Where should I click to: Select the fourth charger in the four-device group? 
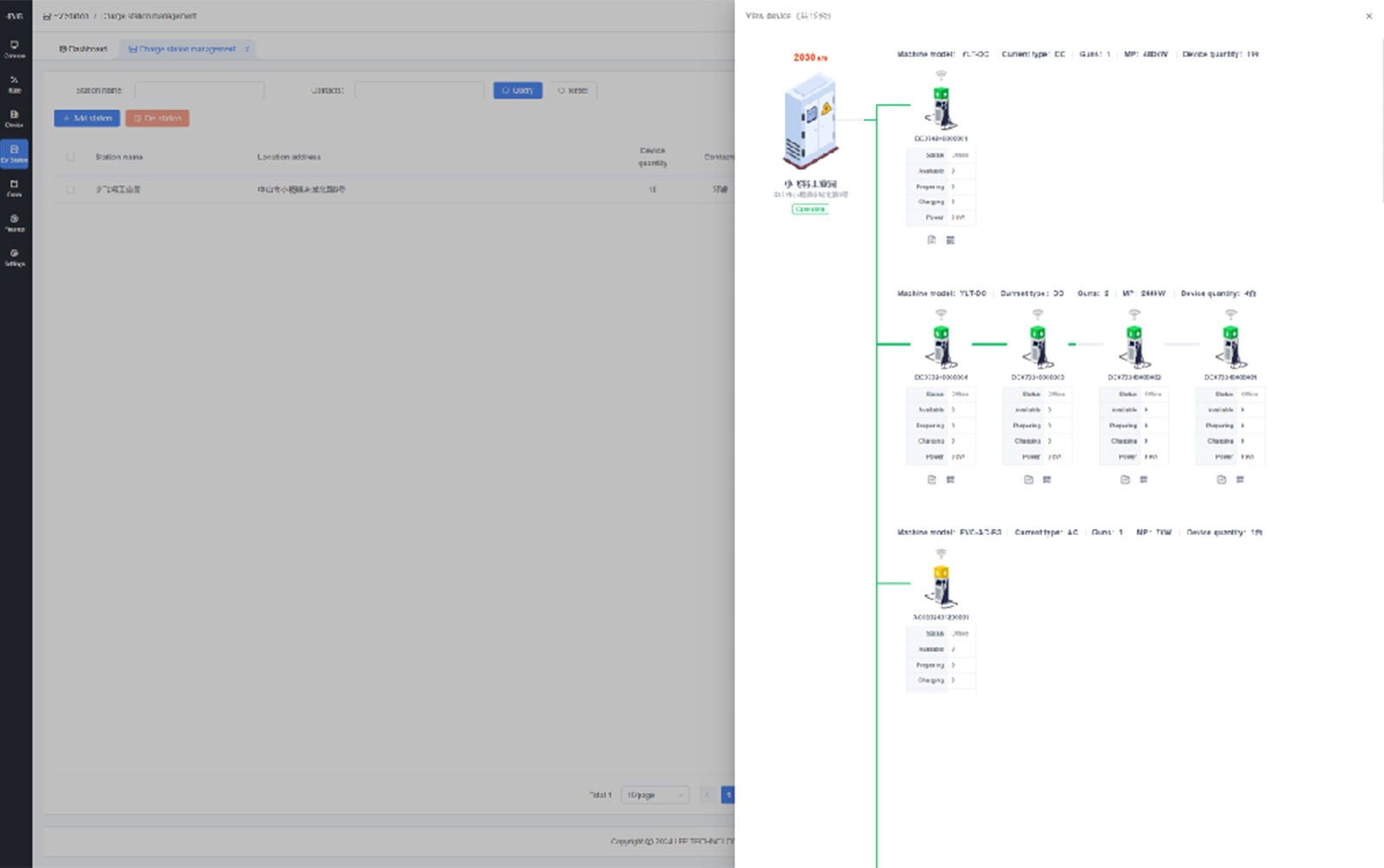[1231, 347]
